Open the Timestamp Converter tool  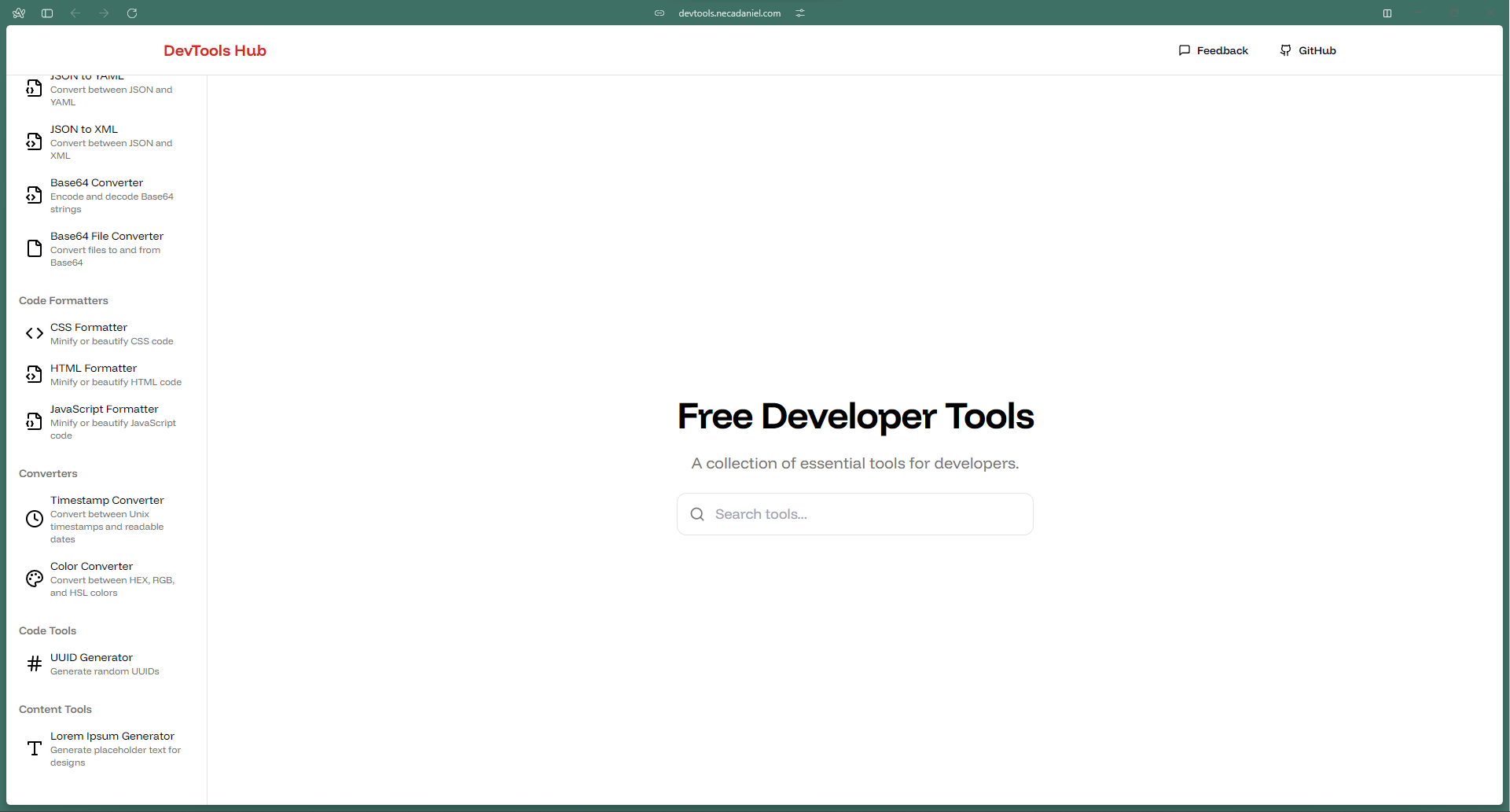(106, 519)
